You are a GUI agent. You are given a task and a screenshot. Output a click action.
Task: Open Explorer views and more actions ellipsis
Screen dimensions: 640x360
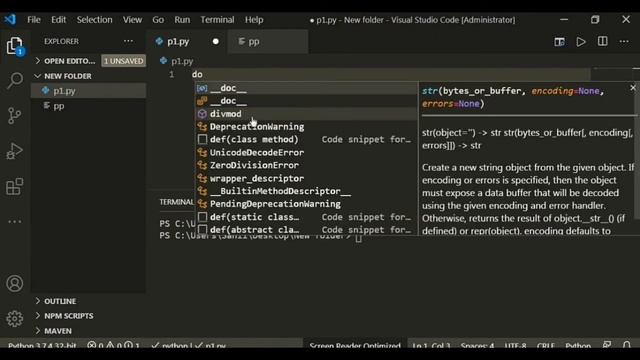click(128, 41)
